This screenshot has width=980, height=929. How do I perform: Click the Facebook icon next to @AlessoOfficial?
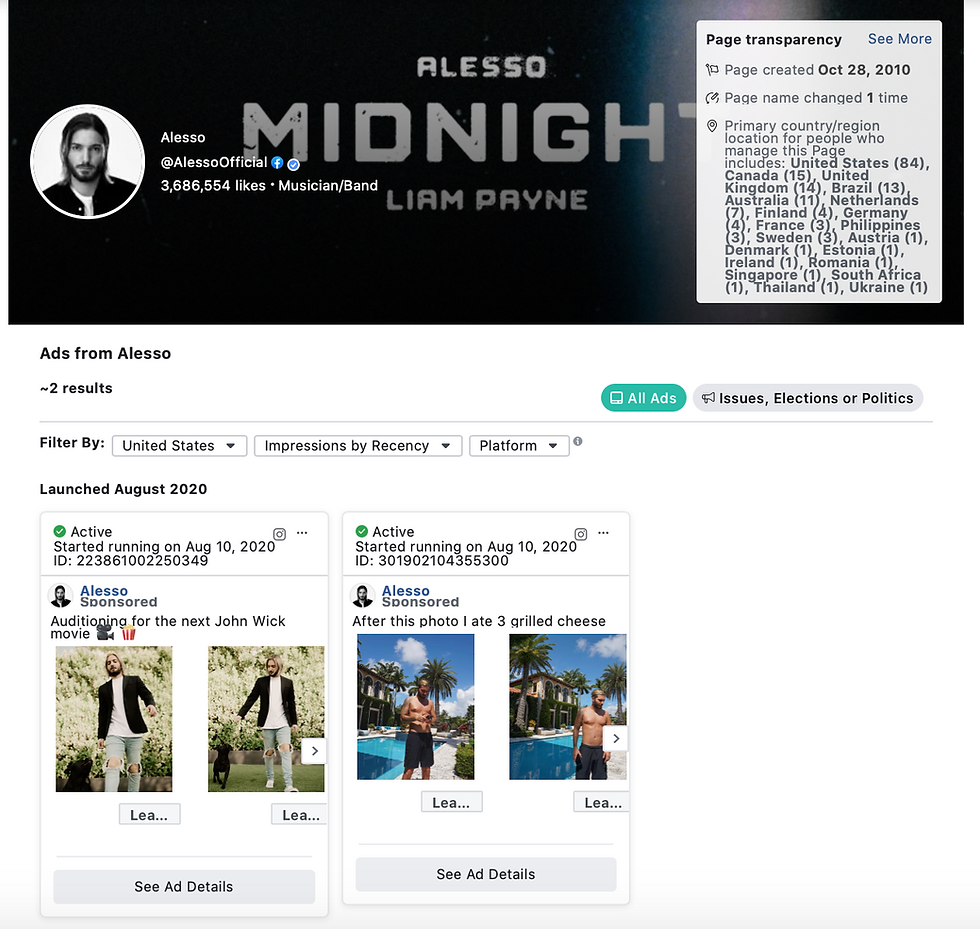(277, 163)
